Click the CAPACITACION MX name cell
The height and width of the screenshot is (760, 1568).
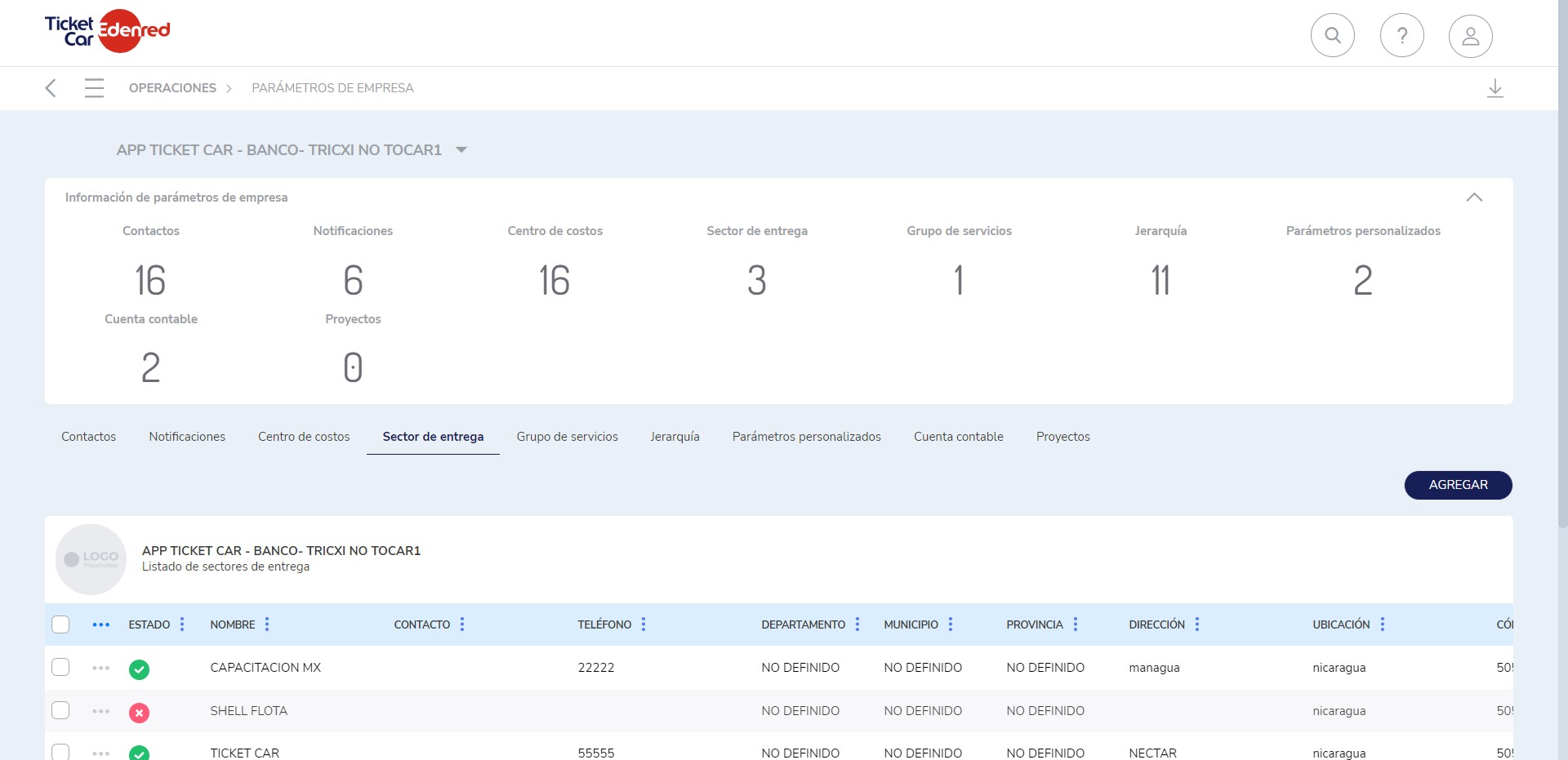[x=265, y=668]
